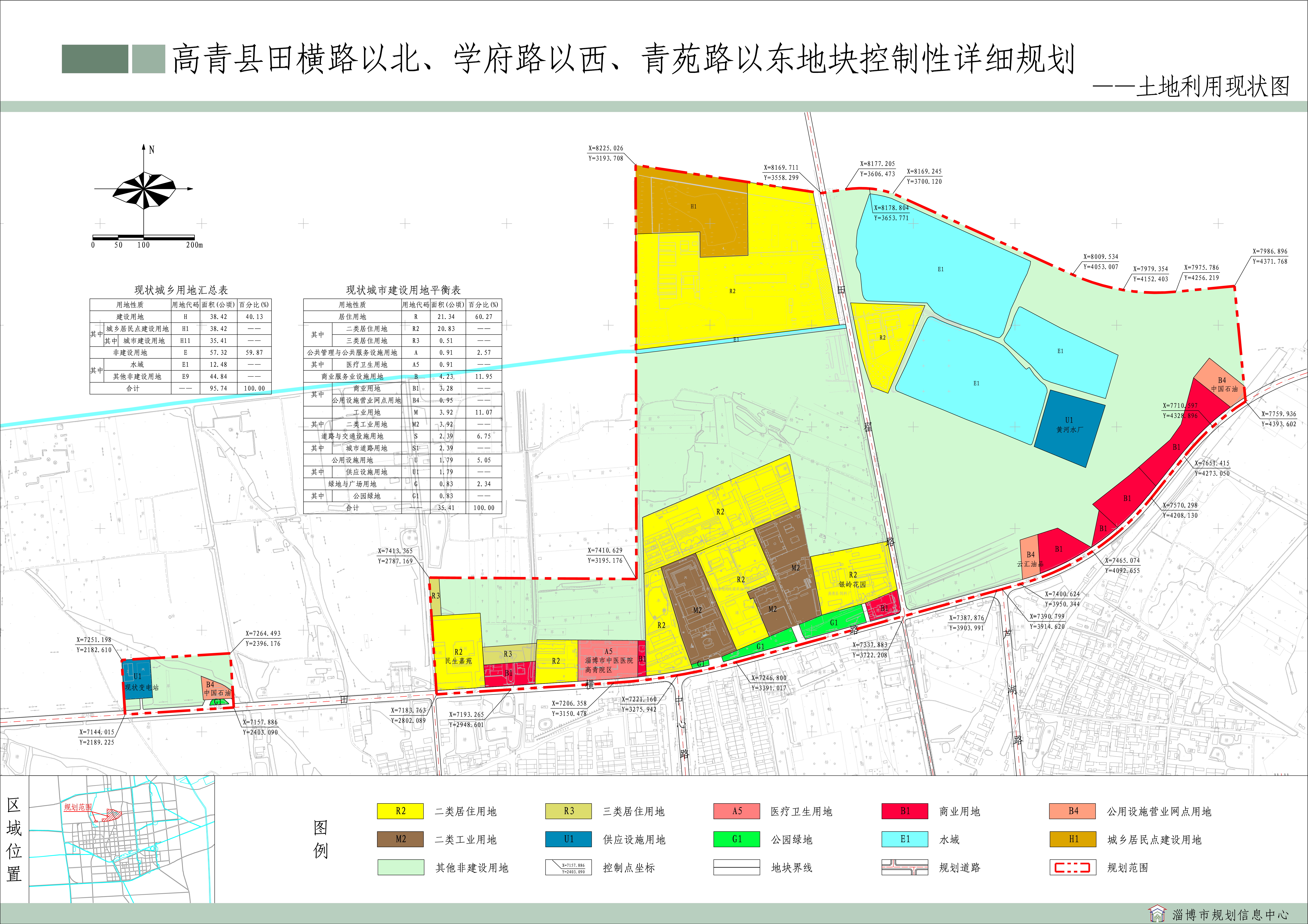
Task: Click the X=7986.896 coordinate label
Action: click(1270, 251)
